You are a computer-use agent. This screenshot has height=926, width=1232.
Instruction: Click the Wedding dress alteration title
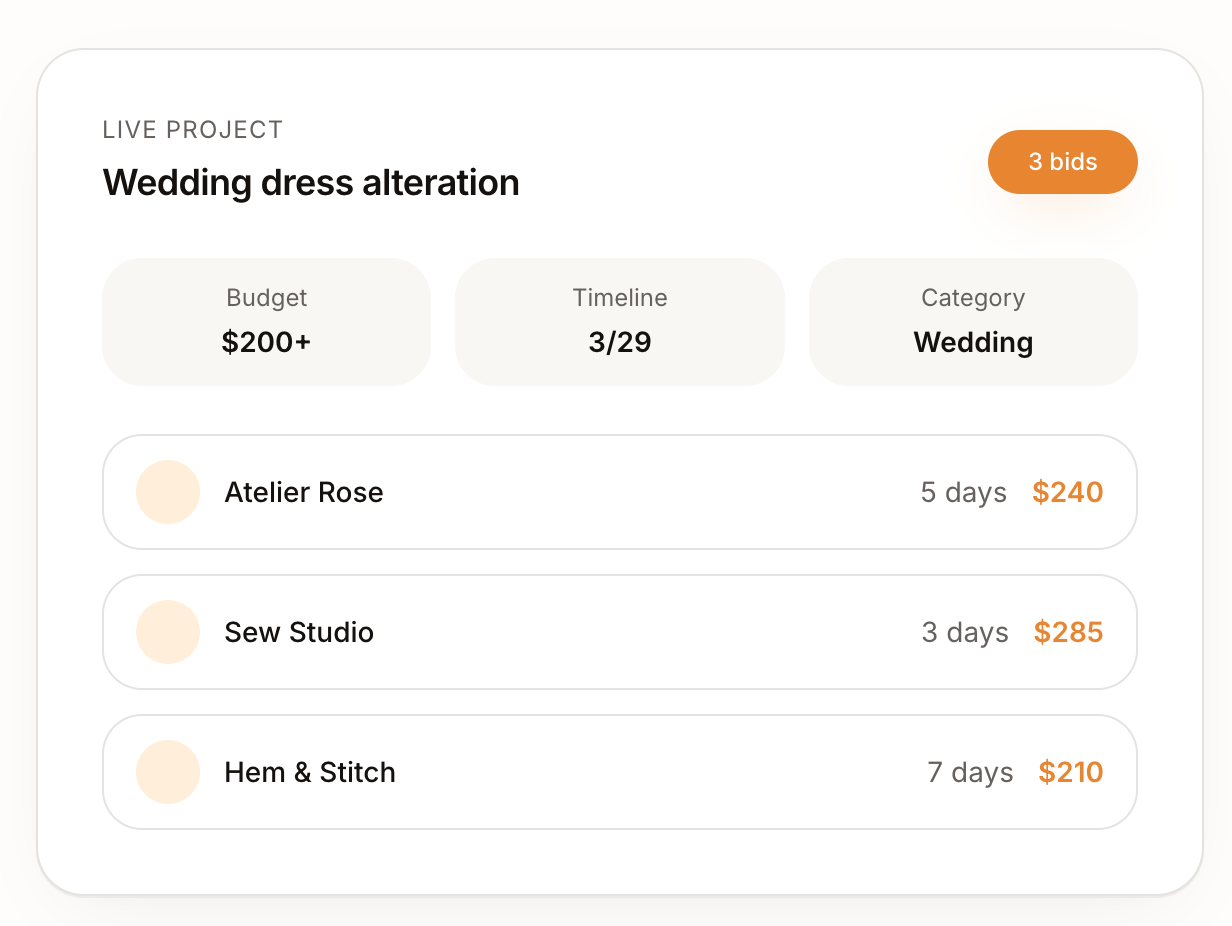point(311,183)
